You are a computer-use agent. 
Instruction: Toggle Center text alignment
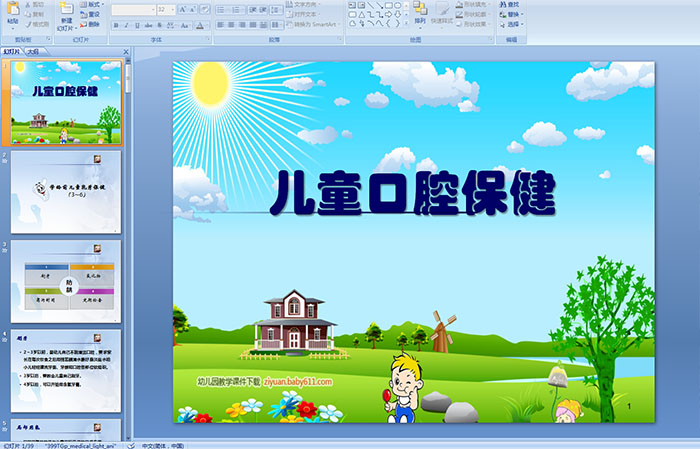point(231,25)
